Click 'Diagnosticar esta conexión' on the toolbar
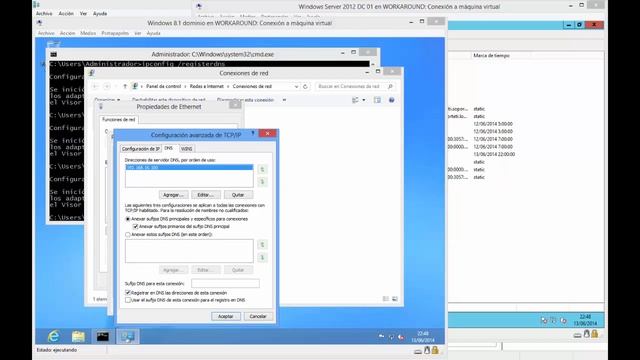640x360 pixels. [245, 100]
